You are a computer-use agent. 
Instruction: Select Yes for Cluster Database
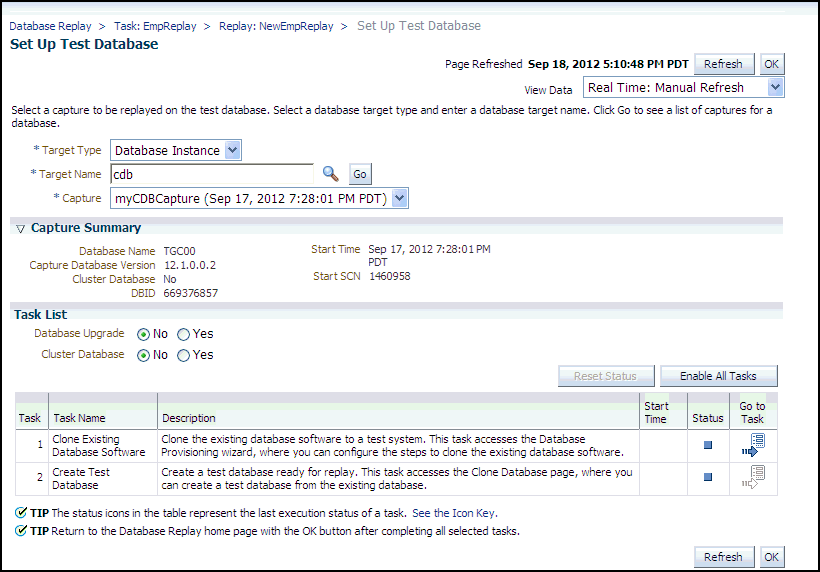[183, 355]
